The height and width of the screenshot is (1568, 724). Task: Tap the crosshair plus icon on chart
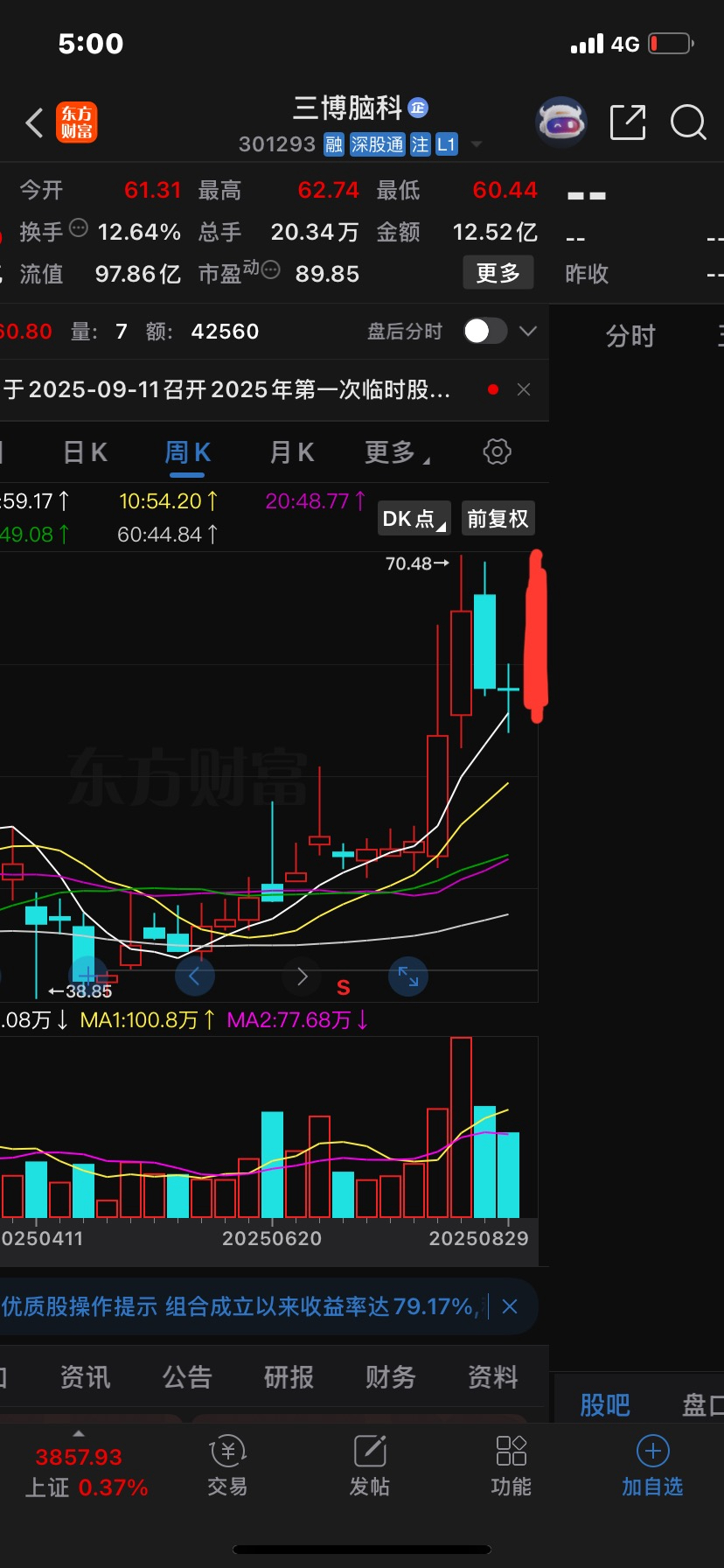coord(88,974)
